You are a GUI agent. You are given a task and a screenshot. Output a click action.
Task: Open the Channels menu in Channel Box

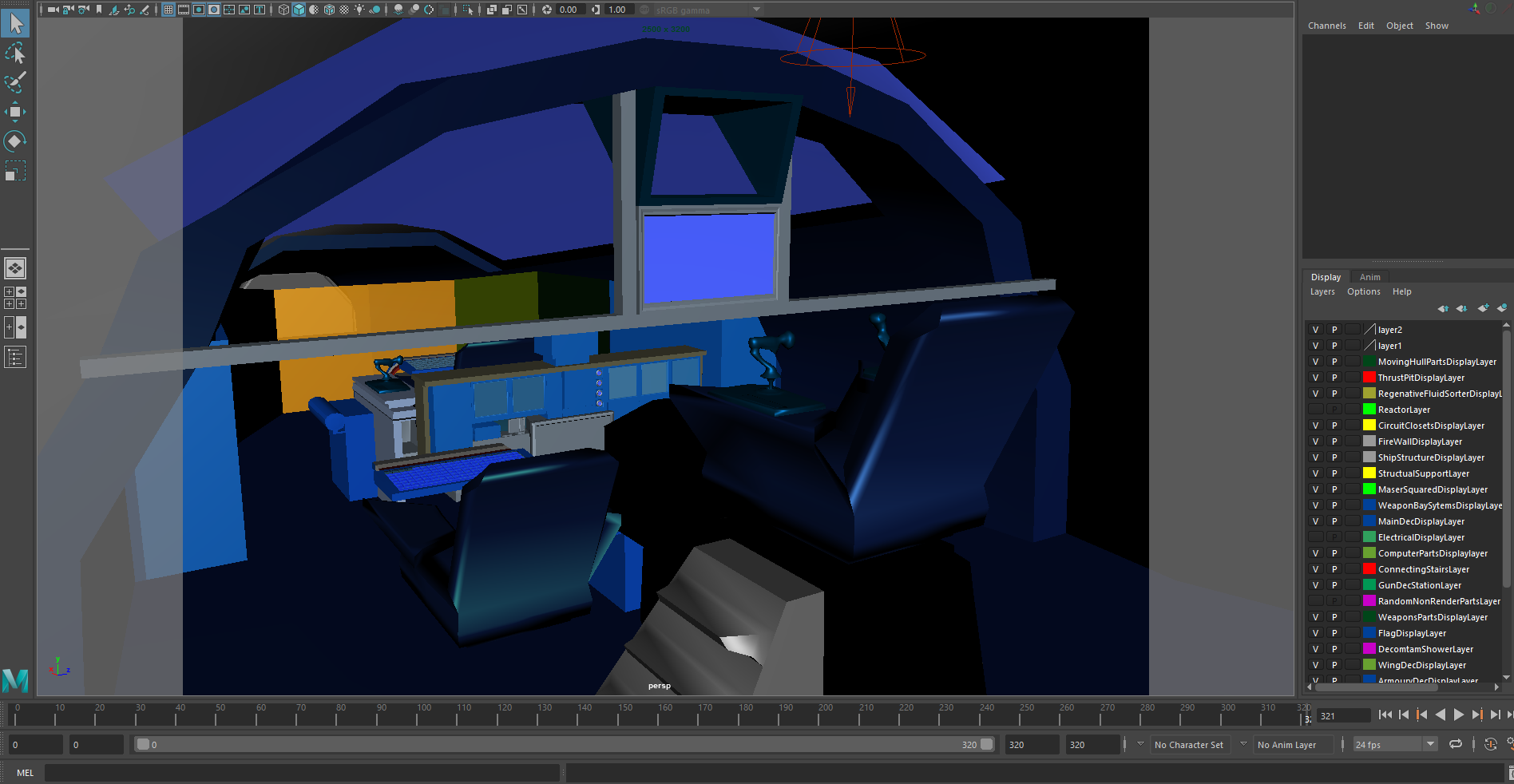tap(1326, 26)
